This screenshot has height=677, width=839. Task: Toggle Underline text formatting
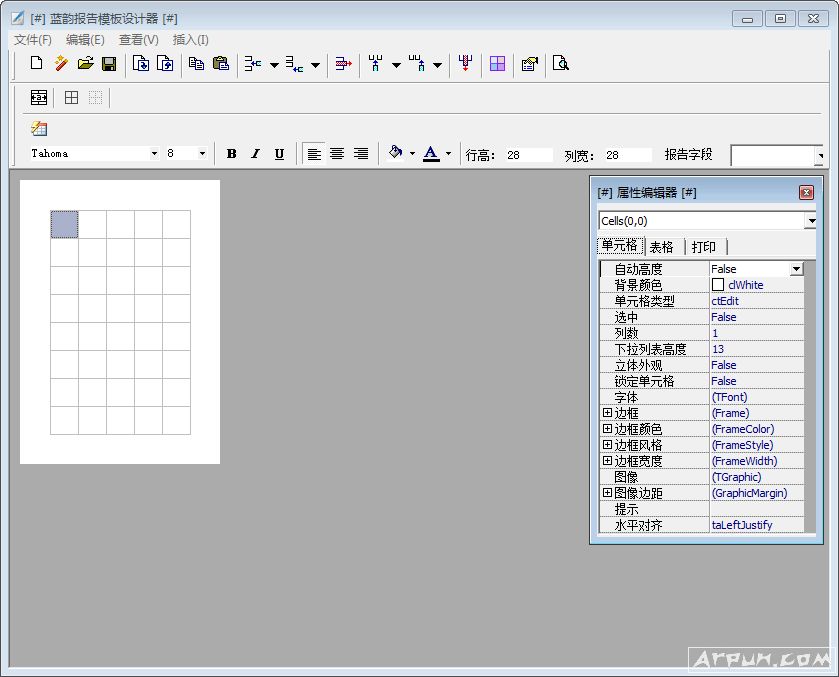pyautogui.click(x=279, y=154)
